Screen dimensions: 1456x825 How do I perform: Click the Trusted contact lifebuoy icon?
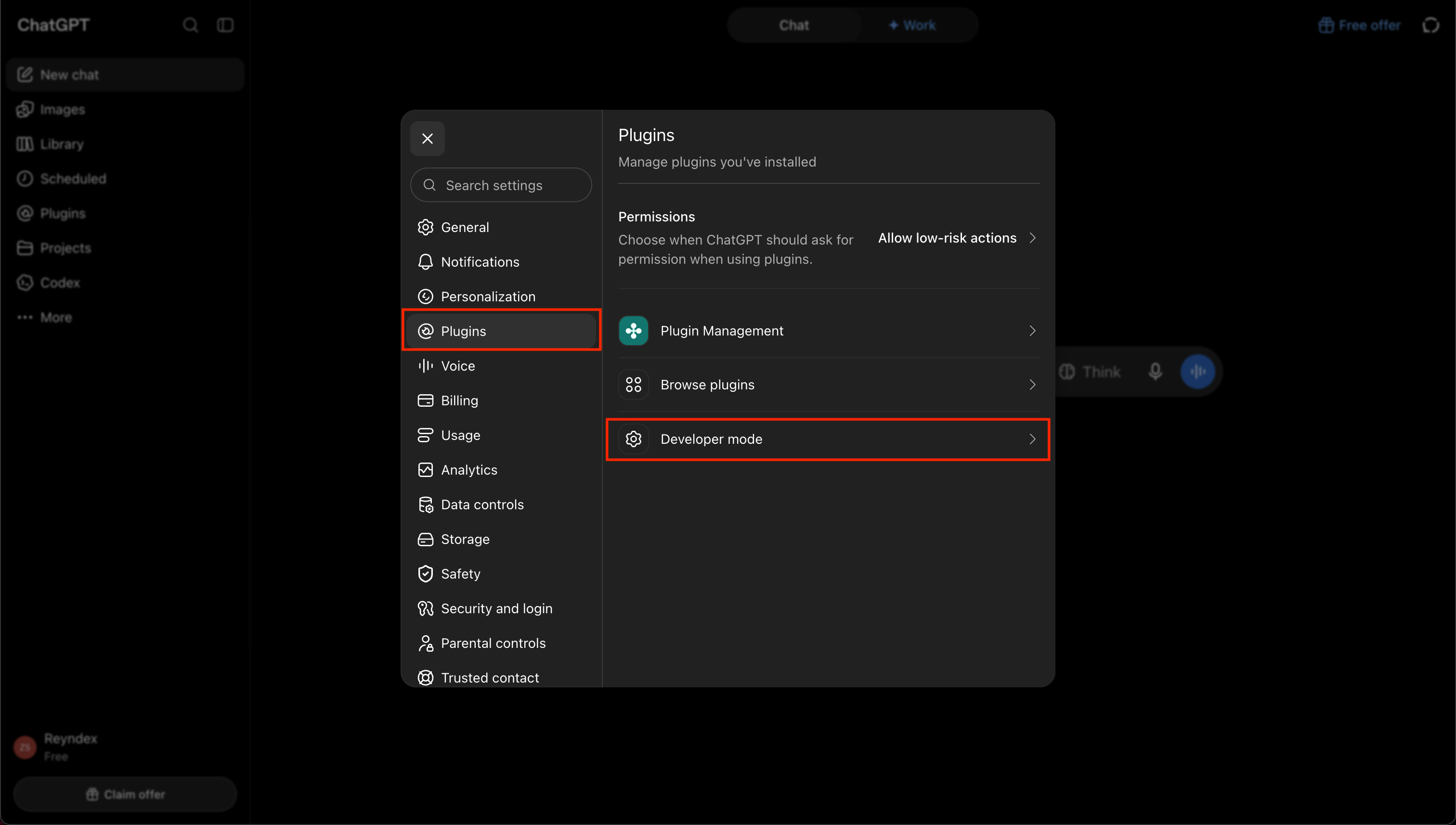[x=426, y=678]
